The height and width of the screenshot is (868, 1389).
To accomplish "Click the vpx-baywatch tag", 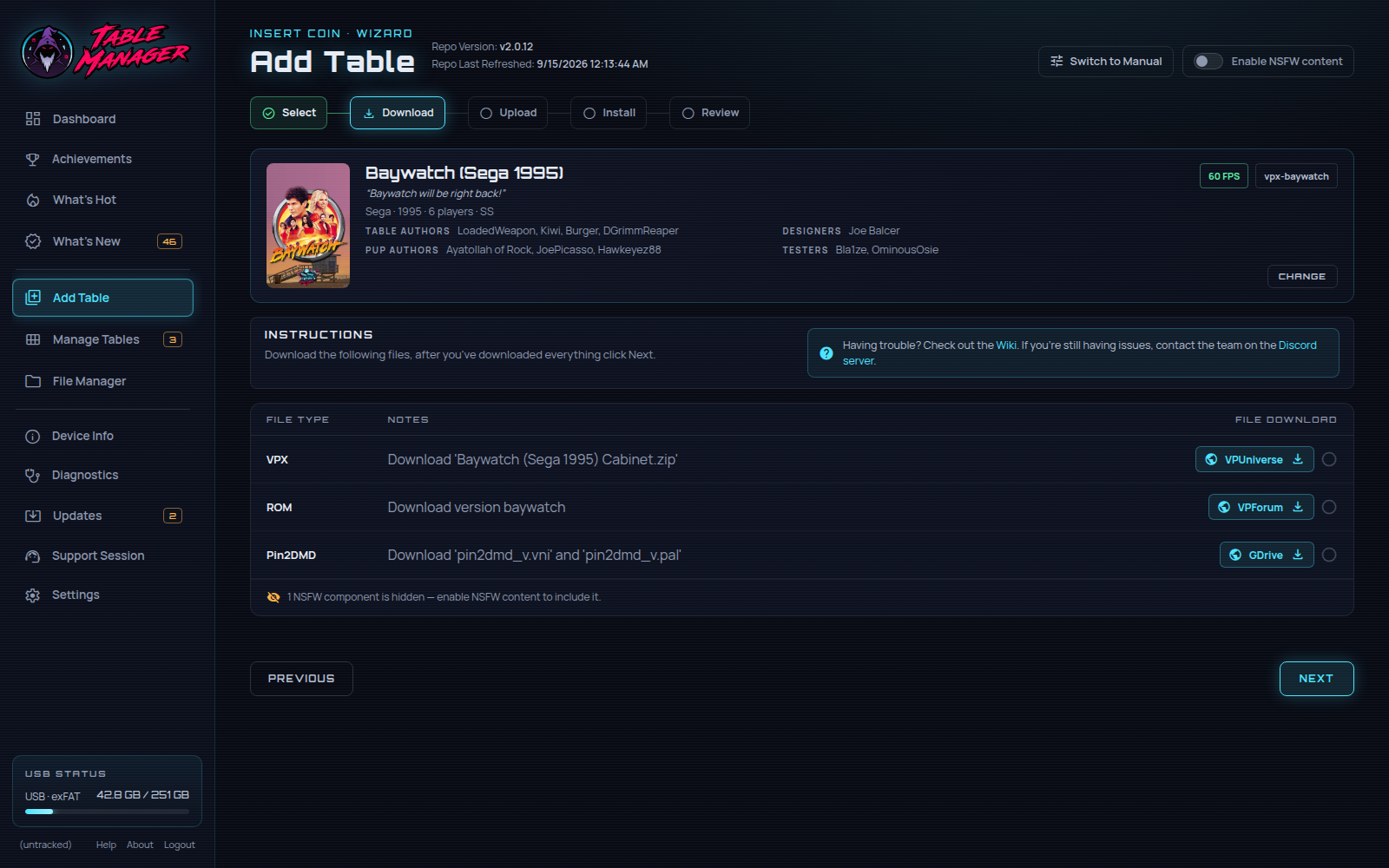I will (1296, 176).
